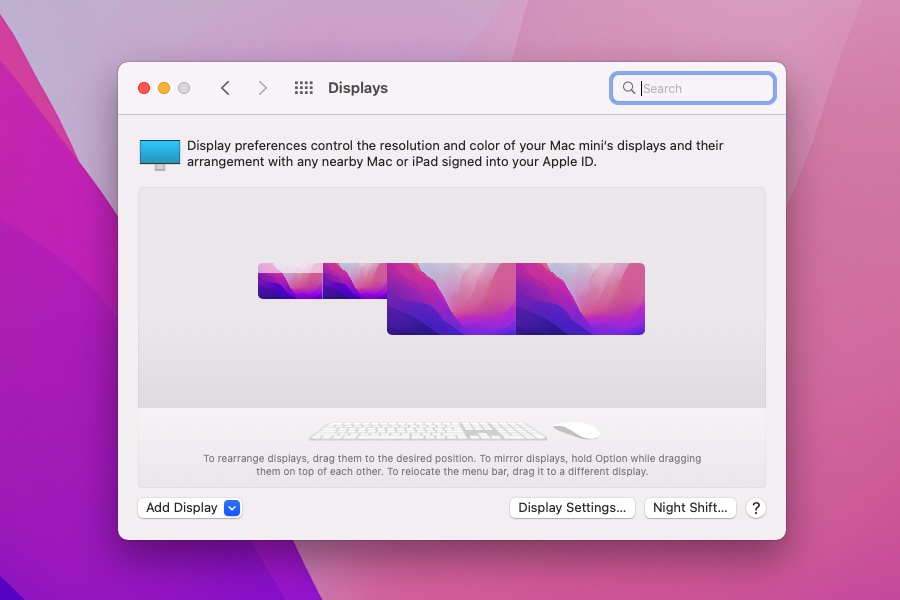Select the second small display thumbnail
Image resolution: width=900 pixels, height=600 pixels.
pyautogui.click(x=355, y=281)
